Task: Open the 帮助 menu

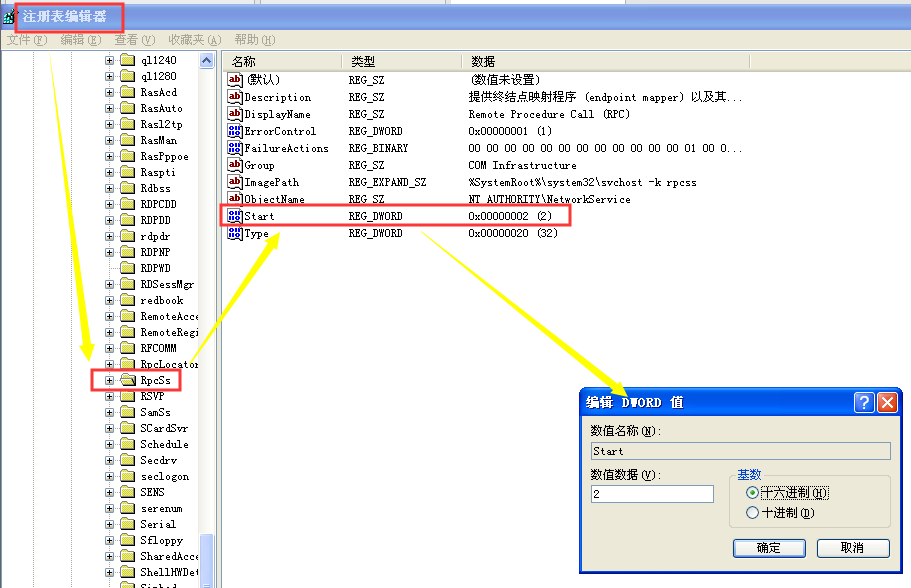Action: pos(254,40)
